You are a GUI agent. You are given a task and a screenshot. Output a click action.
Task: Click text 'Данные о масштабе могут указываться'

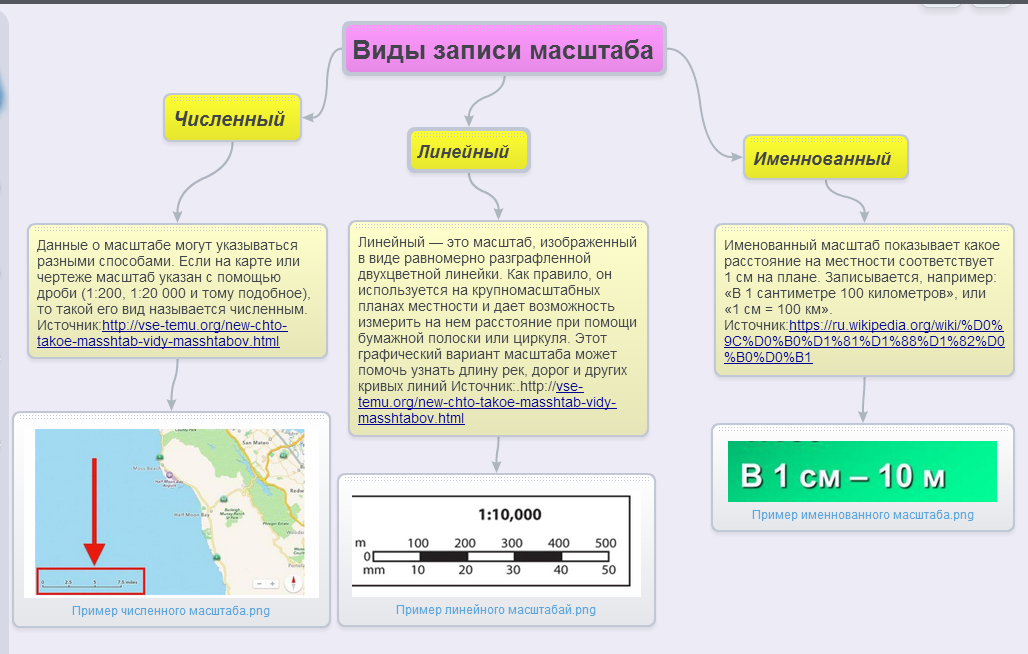(x=167, y=245)
